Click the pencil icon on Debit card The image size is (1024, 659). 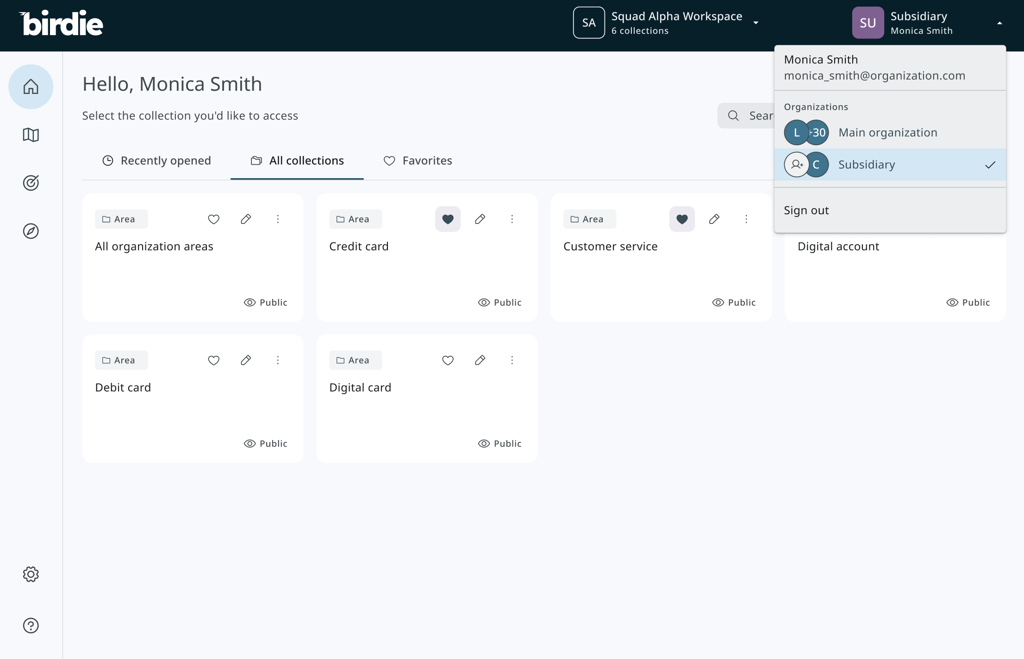coord(246,360)
